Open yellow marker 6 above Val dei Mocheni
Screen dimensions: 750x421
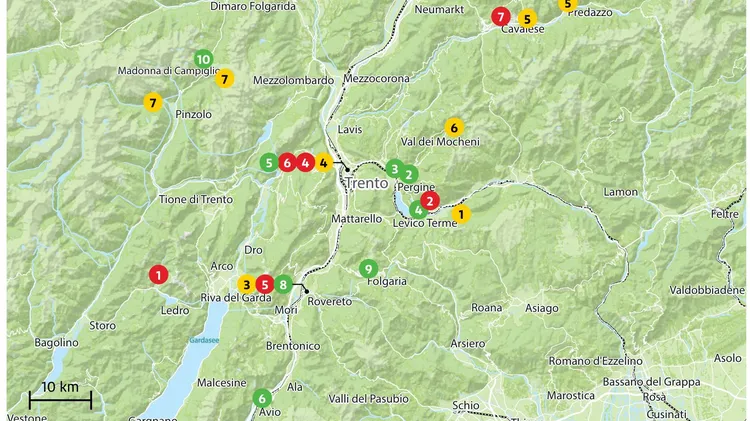pyautogui.click(x=454, y=128)
